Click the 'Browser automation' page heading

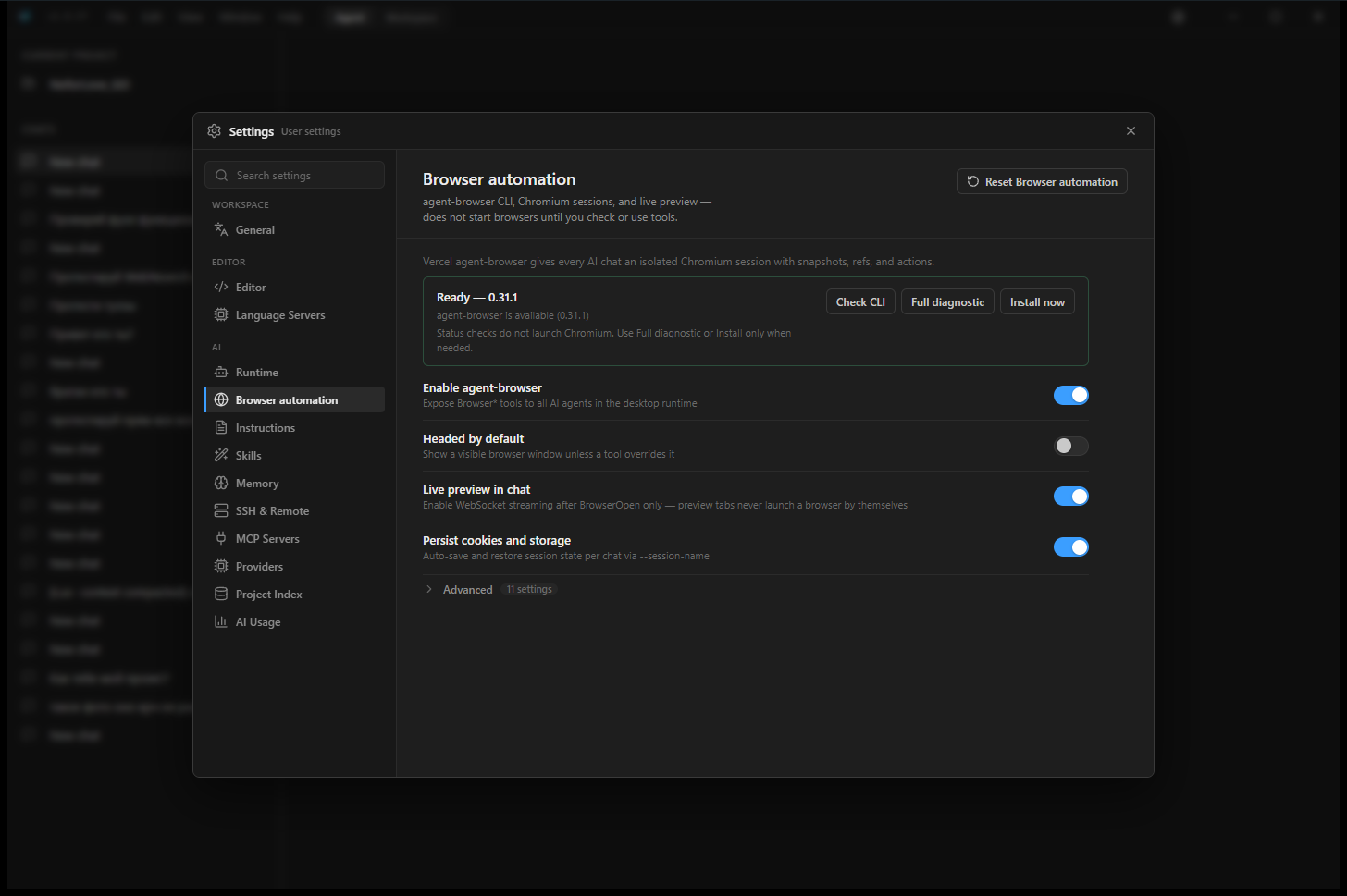pos(500,179)
